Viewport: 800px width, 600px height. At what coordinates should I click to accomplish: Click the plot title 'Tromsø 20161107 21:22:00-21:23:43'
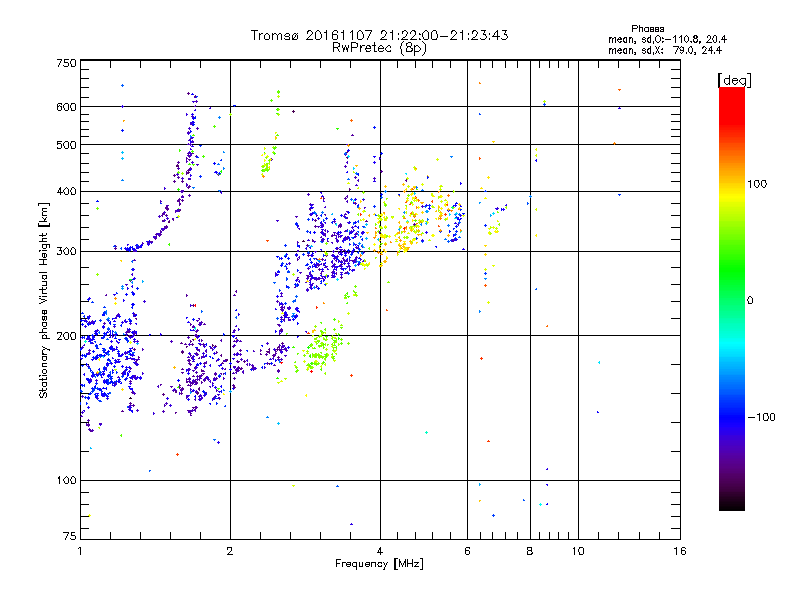click(379, 35)
